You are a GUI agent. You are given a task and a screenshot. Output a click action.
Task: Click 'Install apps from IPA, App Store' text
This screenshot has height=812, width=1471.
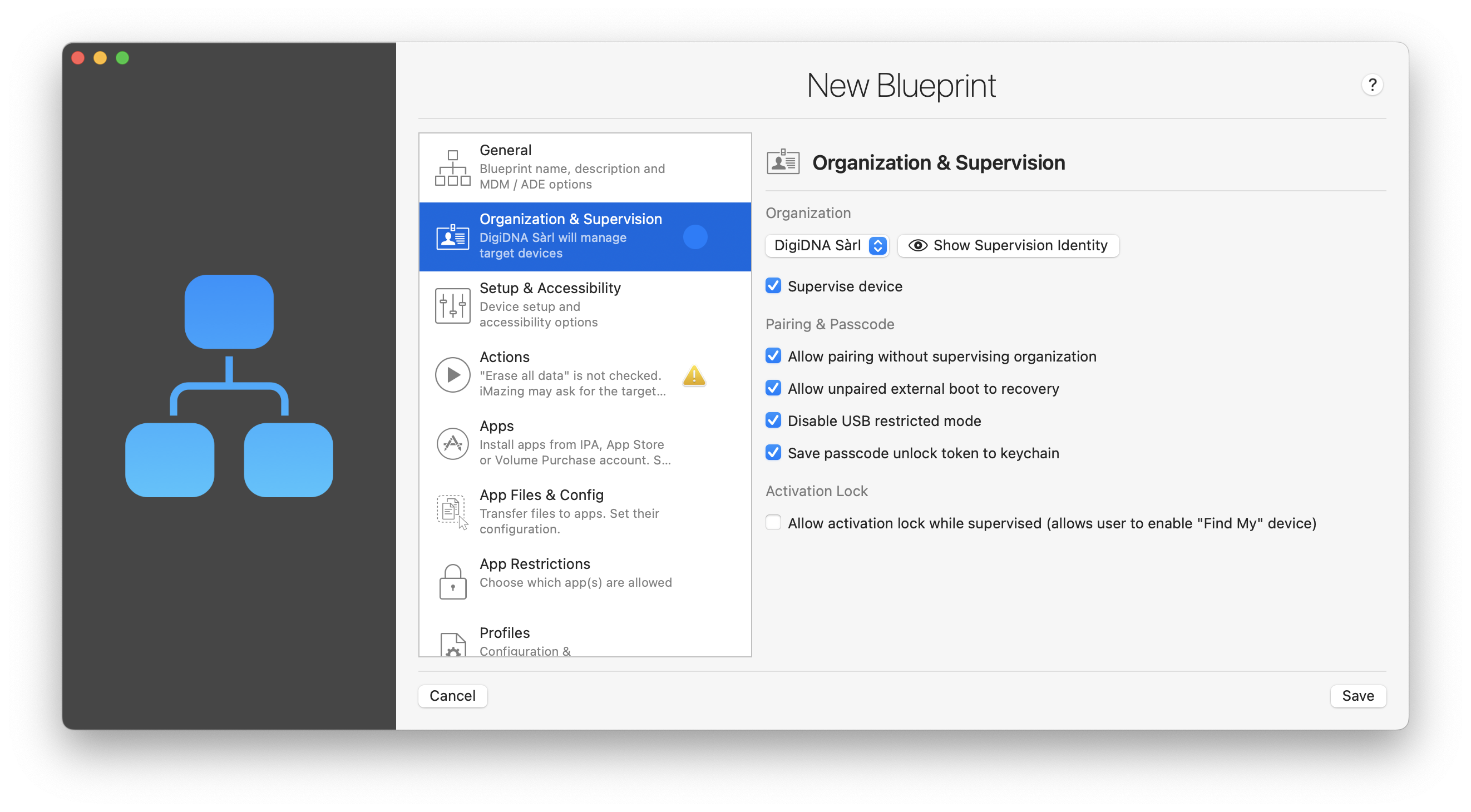[571, 444]
